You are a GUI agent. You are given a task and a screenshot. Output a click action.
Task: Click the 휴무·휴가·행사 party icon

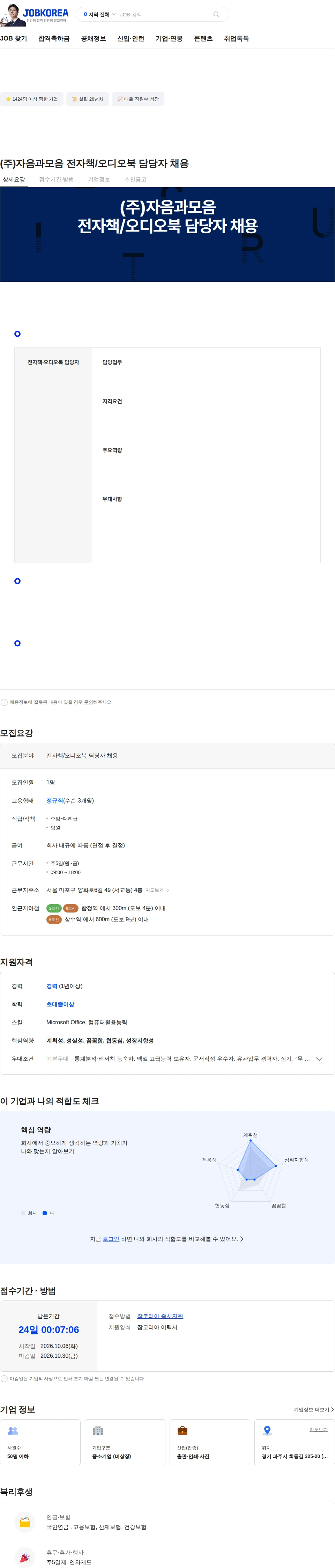click(x=25, y=1558)
